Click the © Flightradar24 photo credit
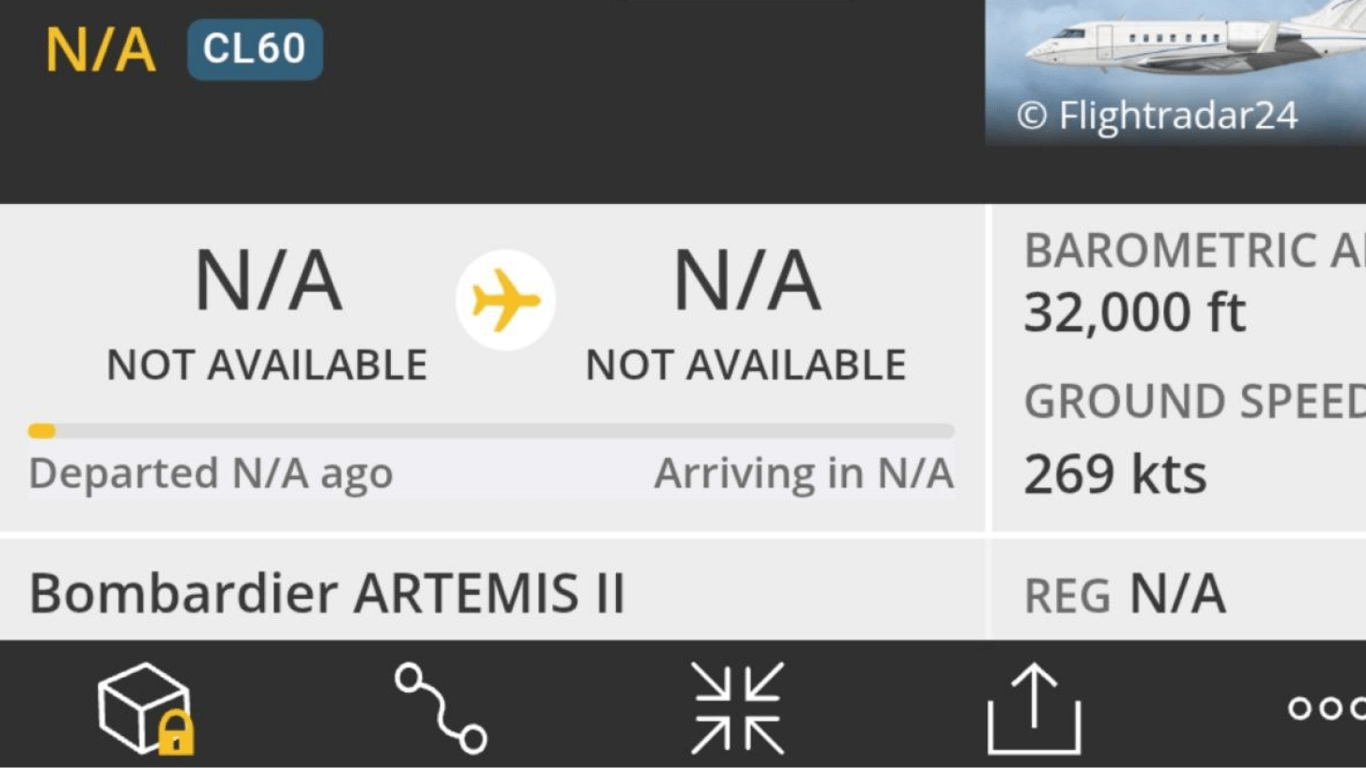Viewport: 1366px width, 768px height. pyautogui.click(x=1157, y=116)
